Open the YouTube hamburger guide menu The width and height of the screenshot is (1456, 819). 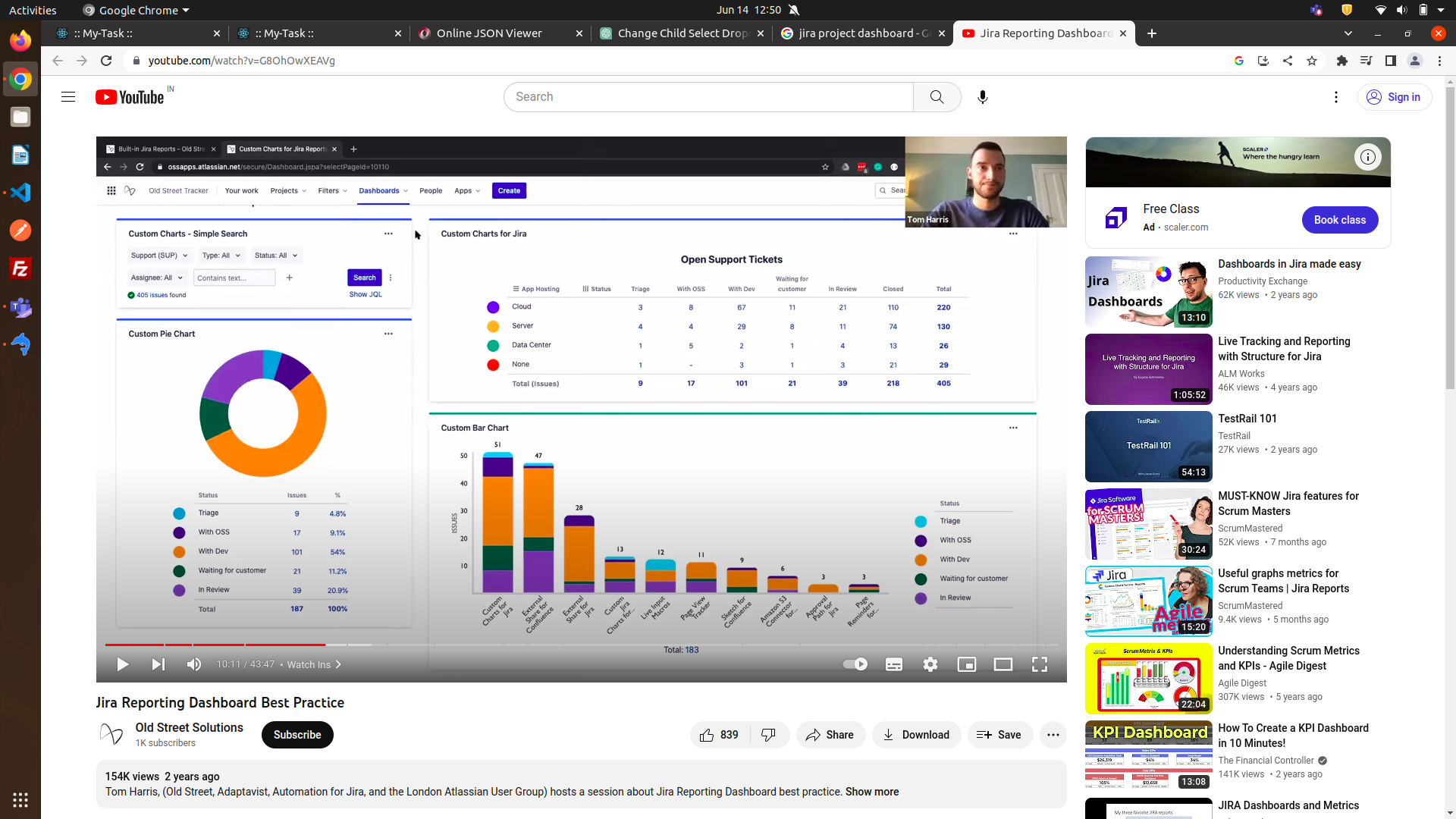[68, 97]
